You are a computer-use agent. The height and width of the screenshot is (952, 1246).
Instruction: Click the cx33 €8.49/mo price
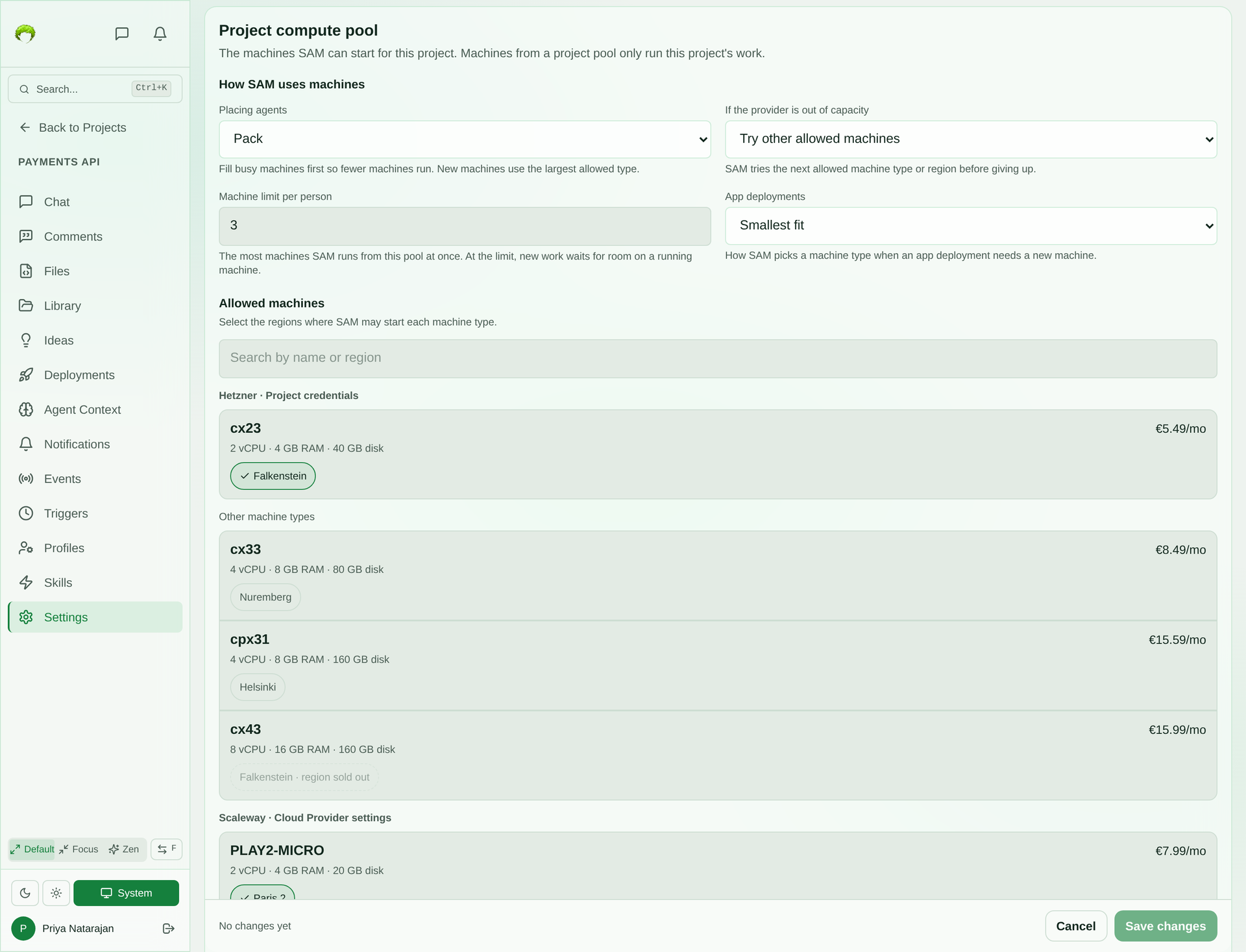pos(1180,550)
